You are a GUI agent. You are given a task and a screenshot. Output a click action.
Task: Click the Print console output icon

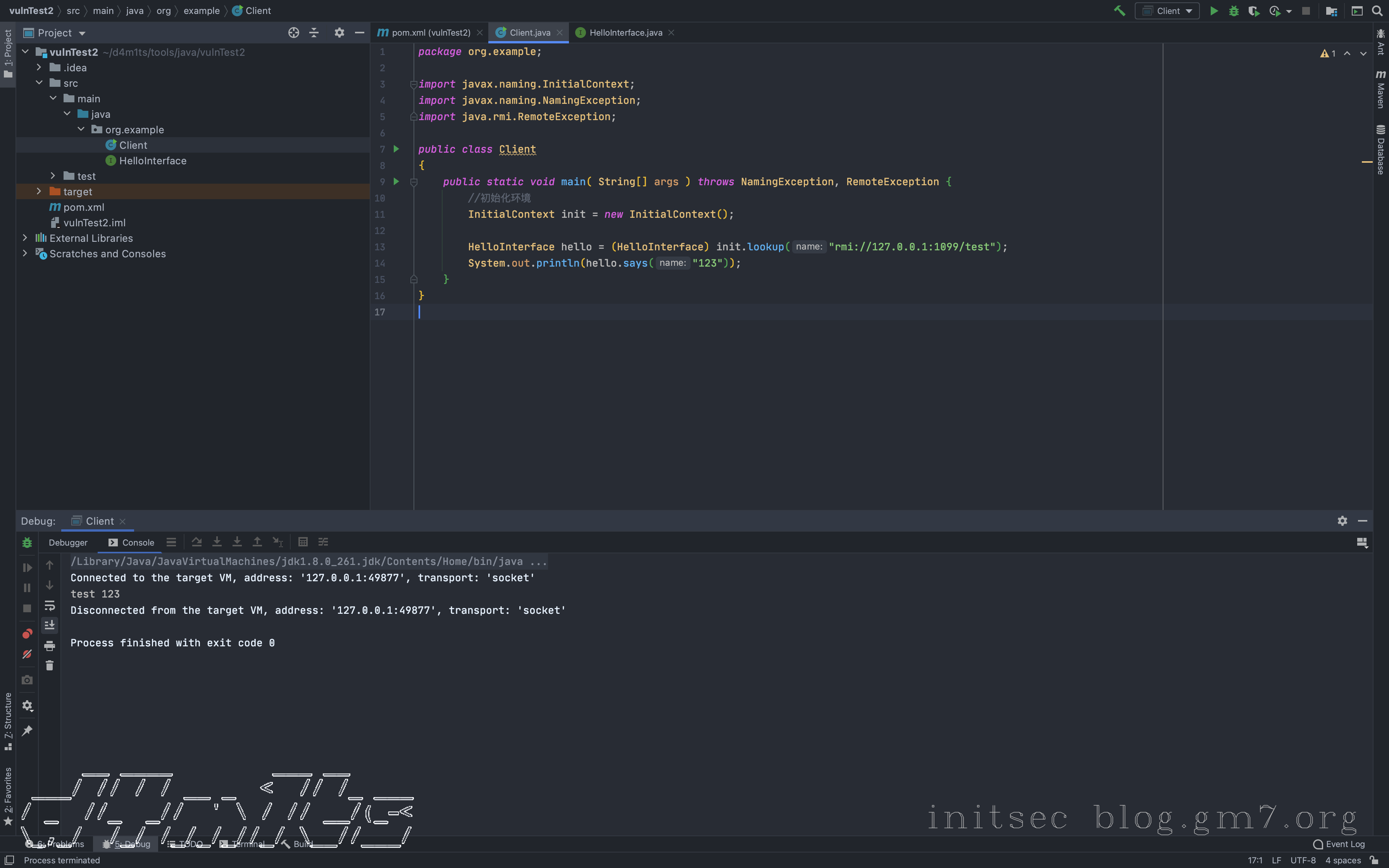pyautogui.click(x=49, y=645)
